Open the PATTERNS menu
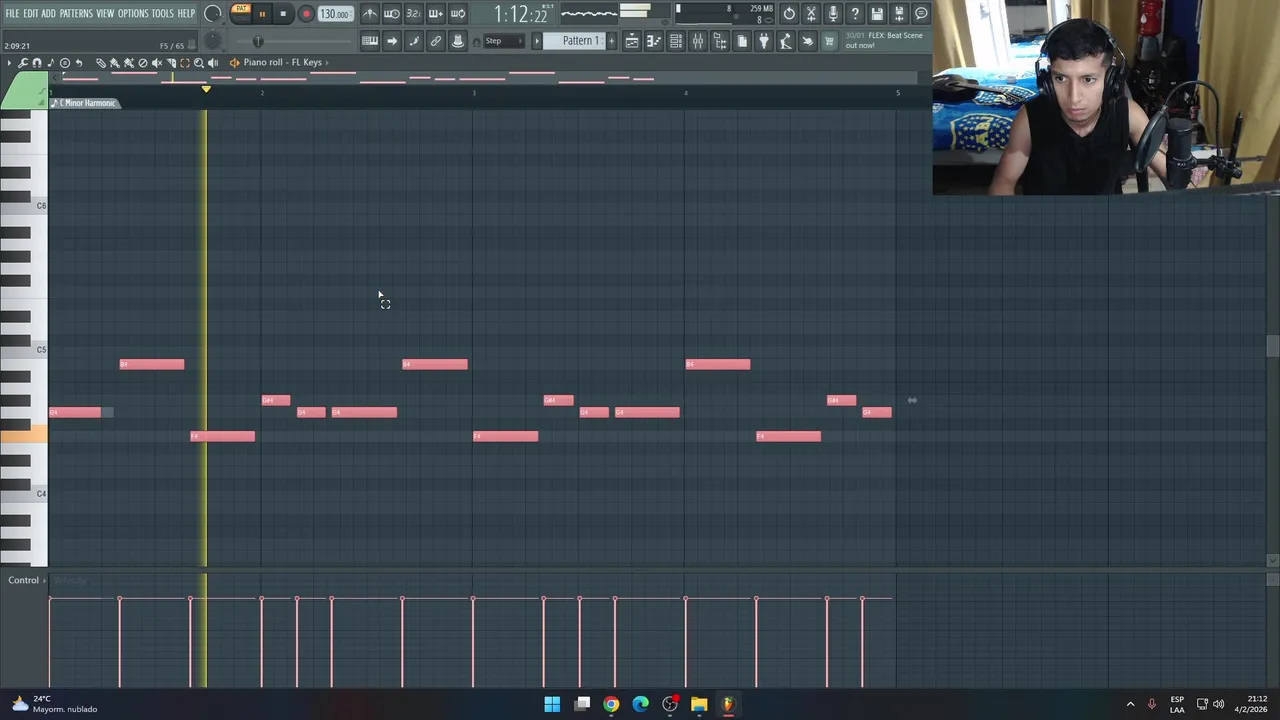Viewport: 1280px width, 720px height. click(76, 13)
